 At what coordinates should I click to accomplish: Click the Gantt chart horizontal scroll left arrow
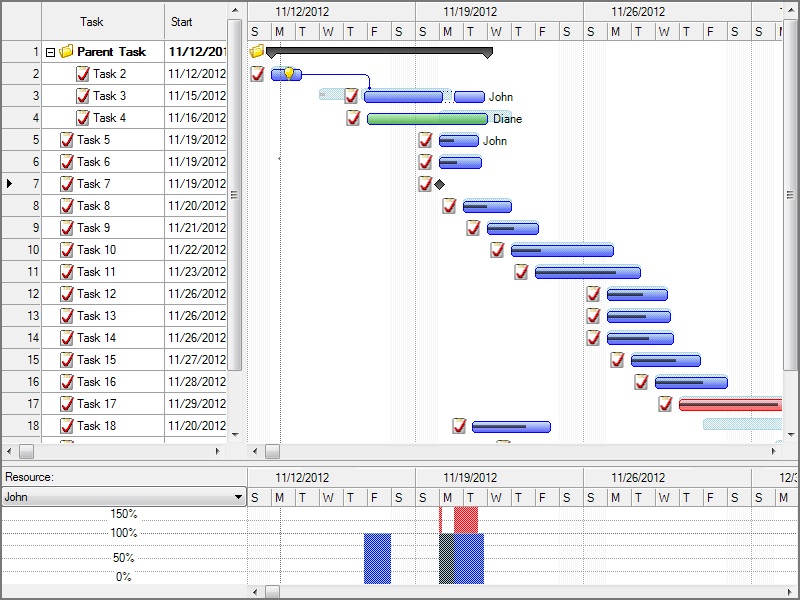click(255, 452)
